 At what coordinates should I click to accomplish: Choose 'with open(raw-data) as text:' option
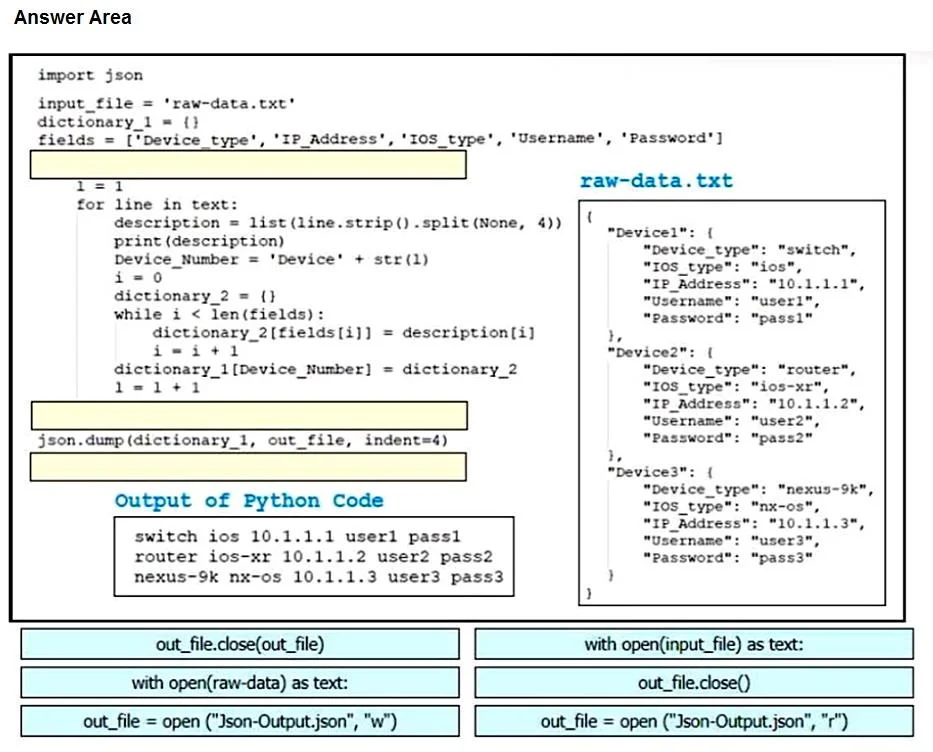(x=240, y=682)
